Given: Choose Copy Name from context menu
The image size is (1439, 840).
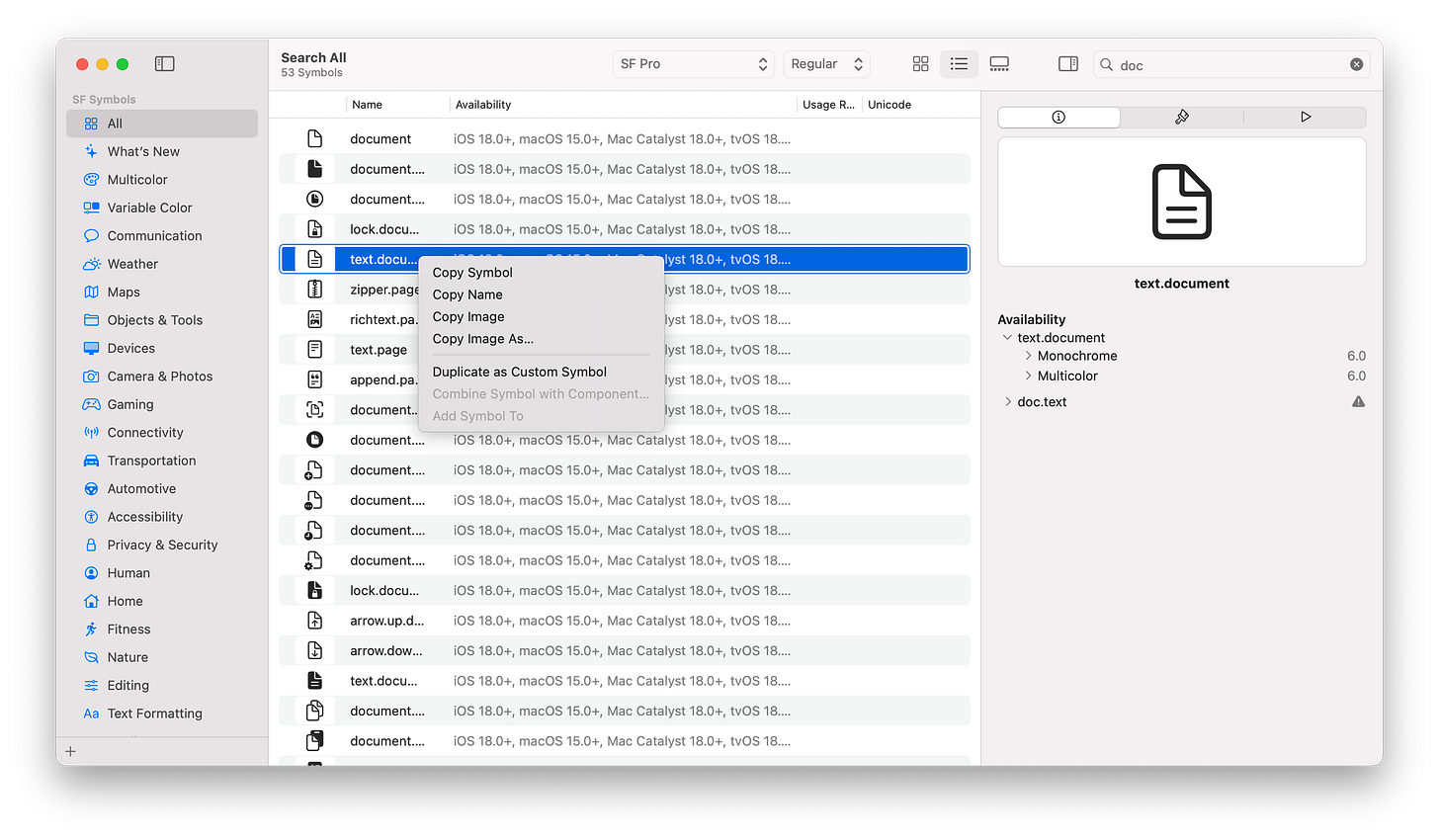Looking at the screenshot, I should [542, 294].
